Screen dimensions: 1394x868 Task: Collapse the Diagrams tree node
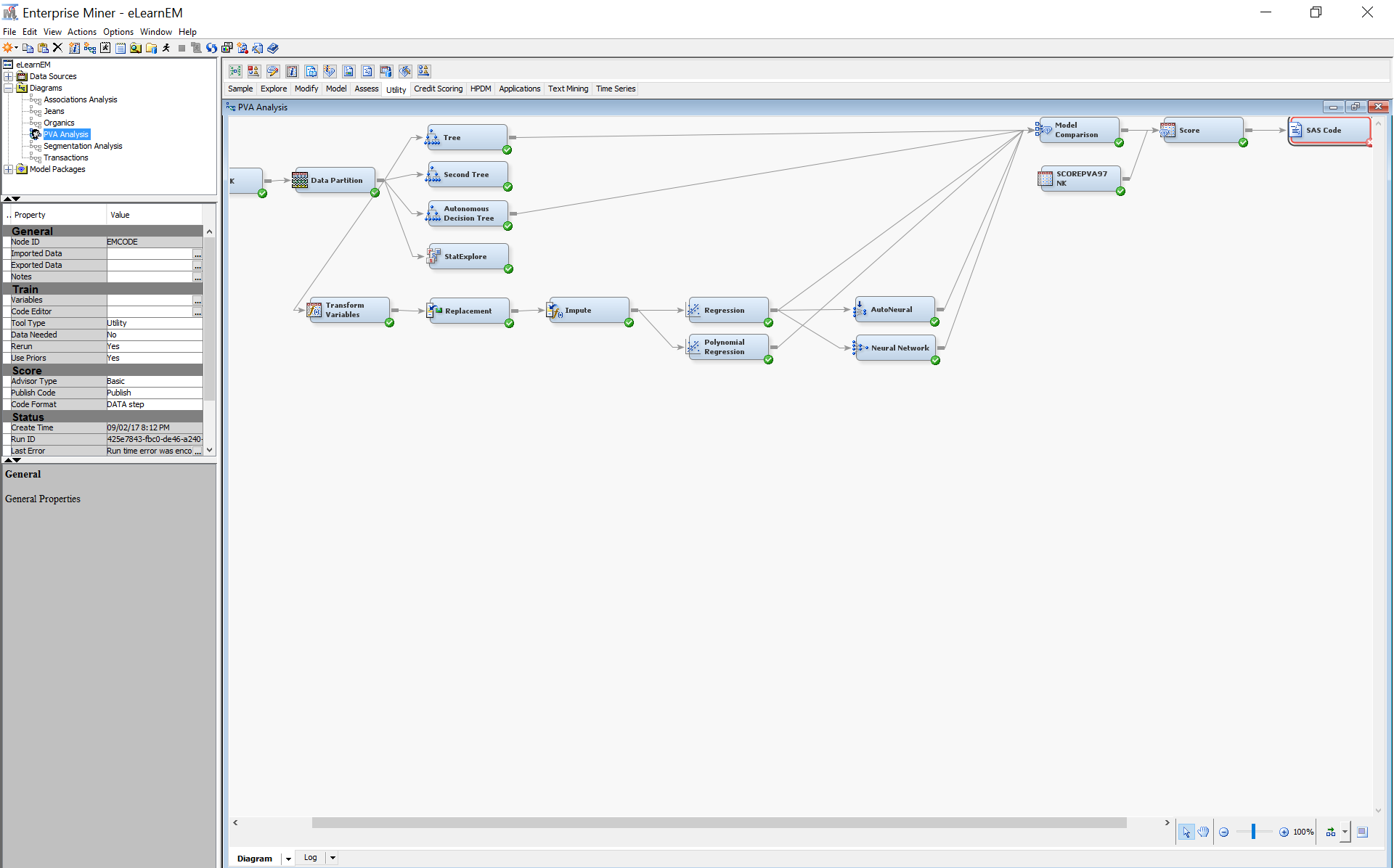tap(9, 88)
